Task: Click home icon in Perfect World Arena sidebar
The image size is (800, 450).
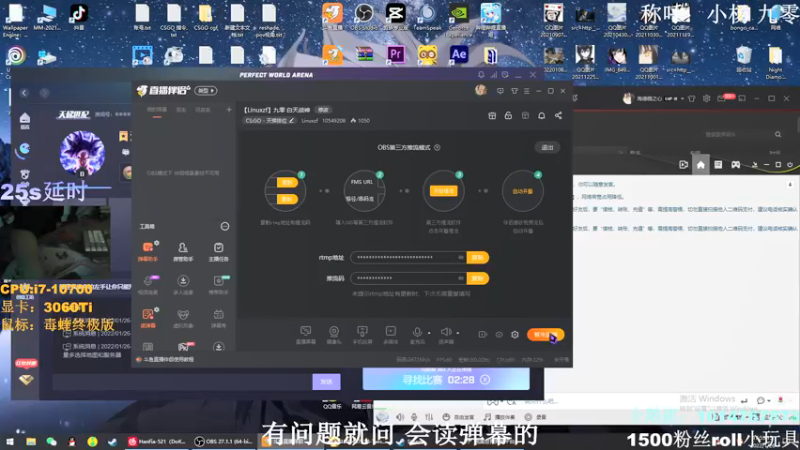Action: 24,120
